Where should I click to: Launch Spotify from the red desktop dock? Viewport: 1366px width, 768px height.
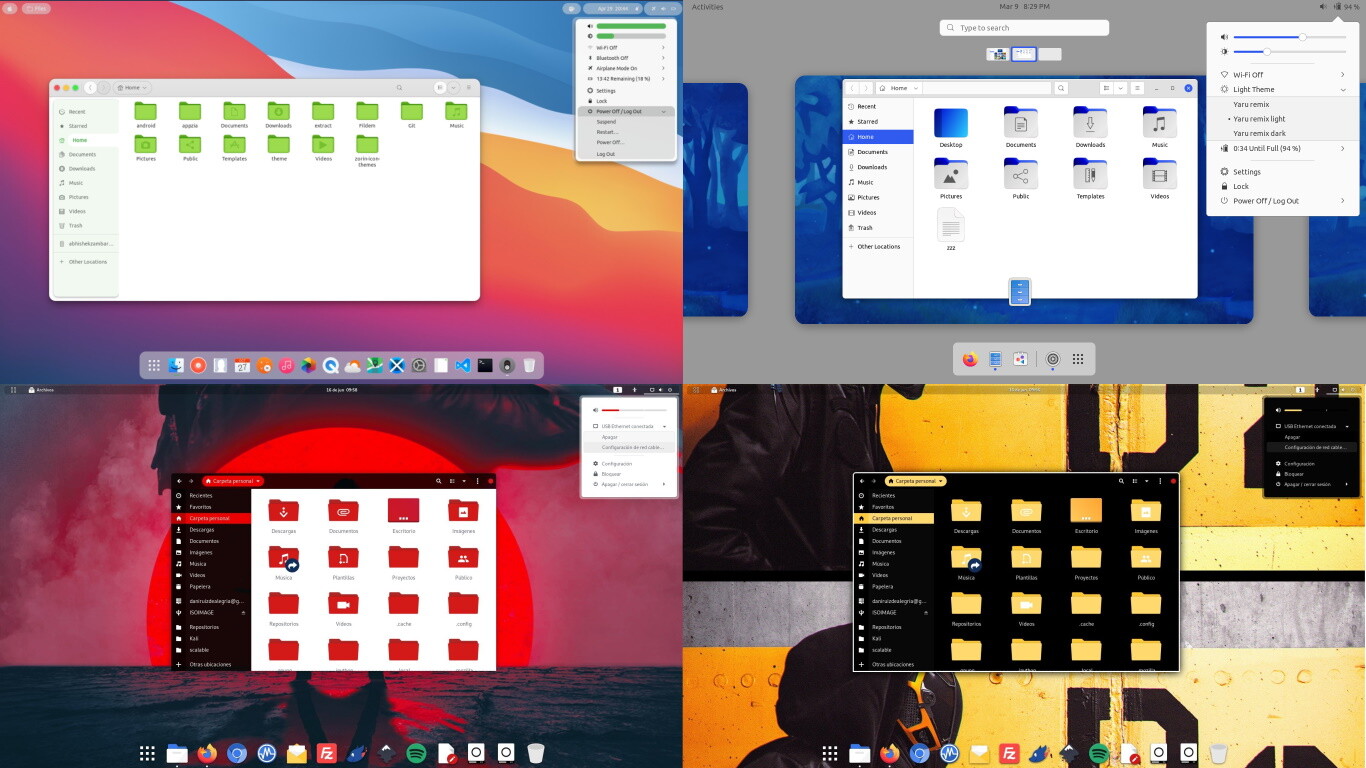pyautogui.click(x=417, y=753)
